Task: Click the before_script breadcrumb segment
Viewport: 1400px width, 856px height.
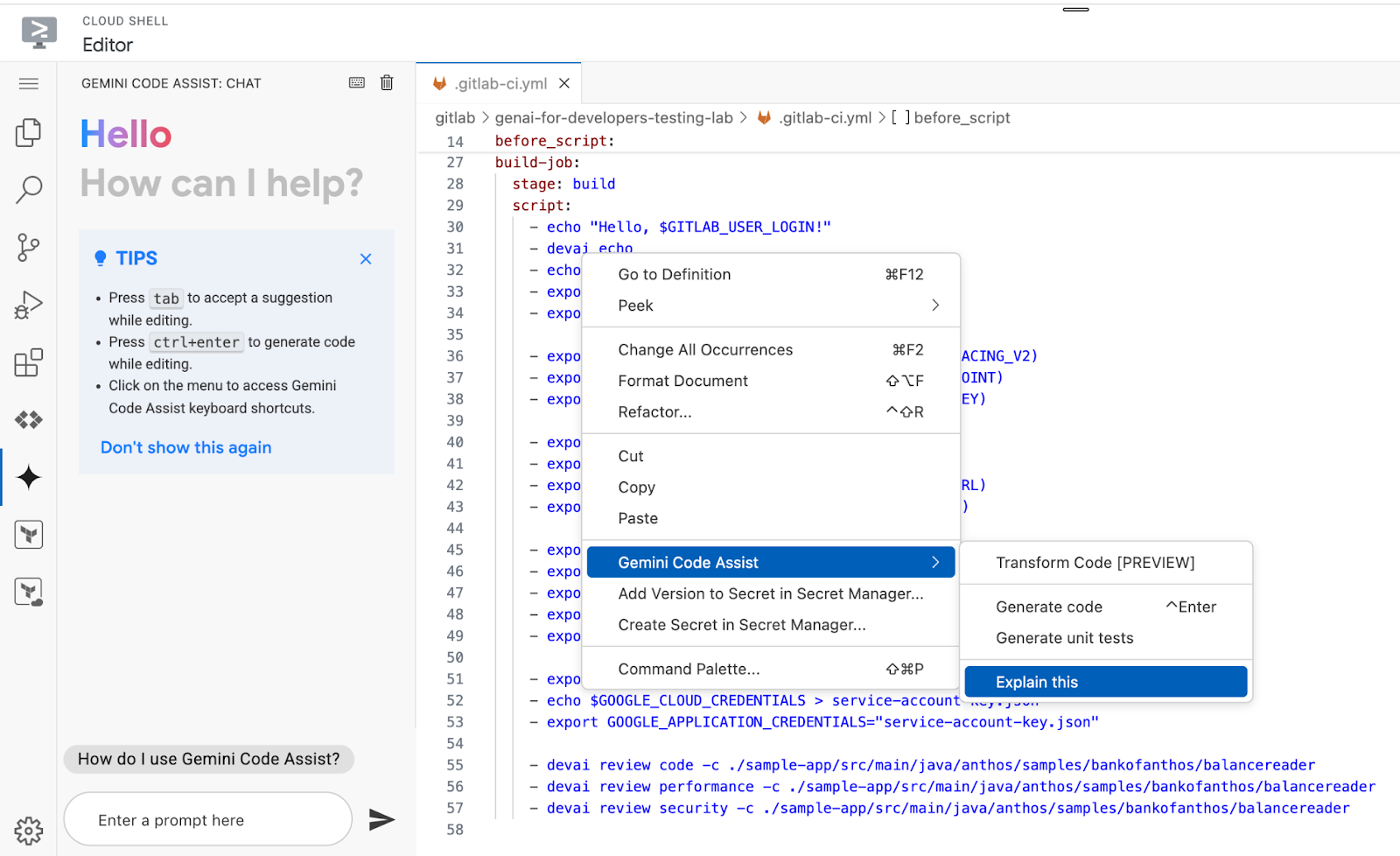Action: (962, 117)
